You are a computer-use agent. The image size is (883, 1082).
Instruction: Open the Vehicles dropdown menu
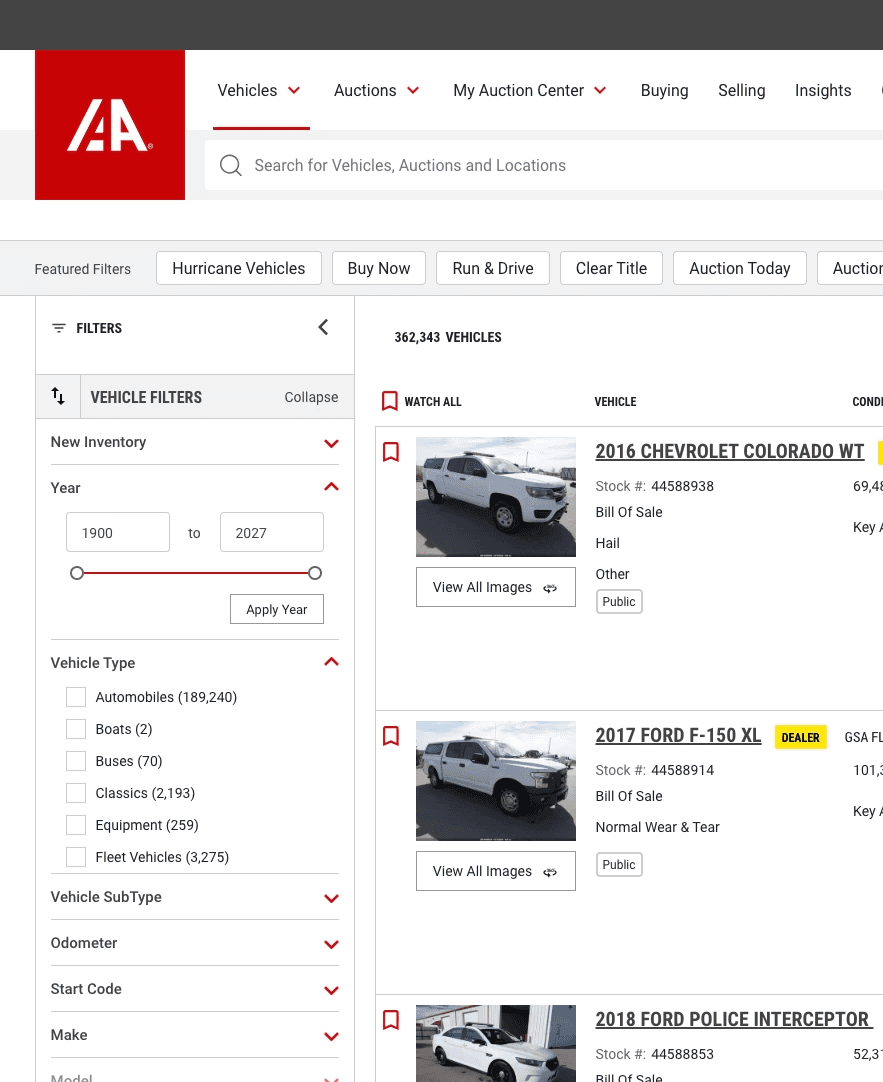pos(259,90)
